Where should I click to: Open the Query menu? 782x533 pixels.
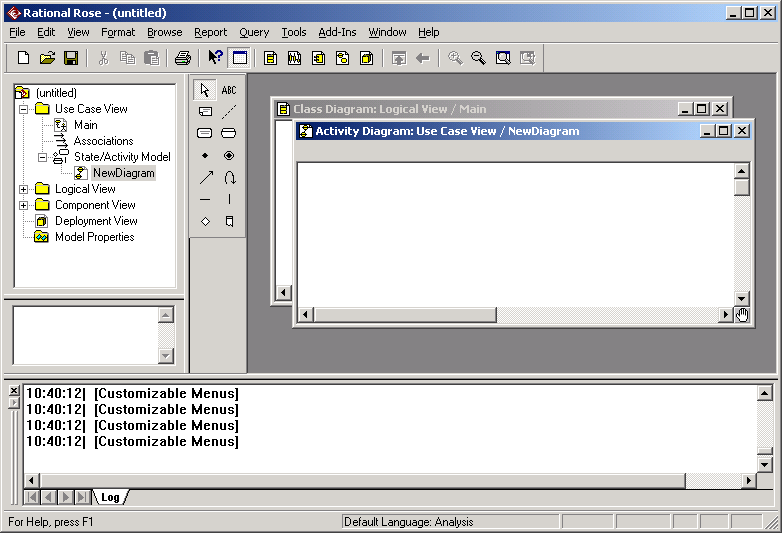[x=254, y=32]
